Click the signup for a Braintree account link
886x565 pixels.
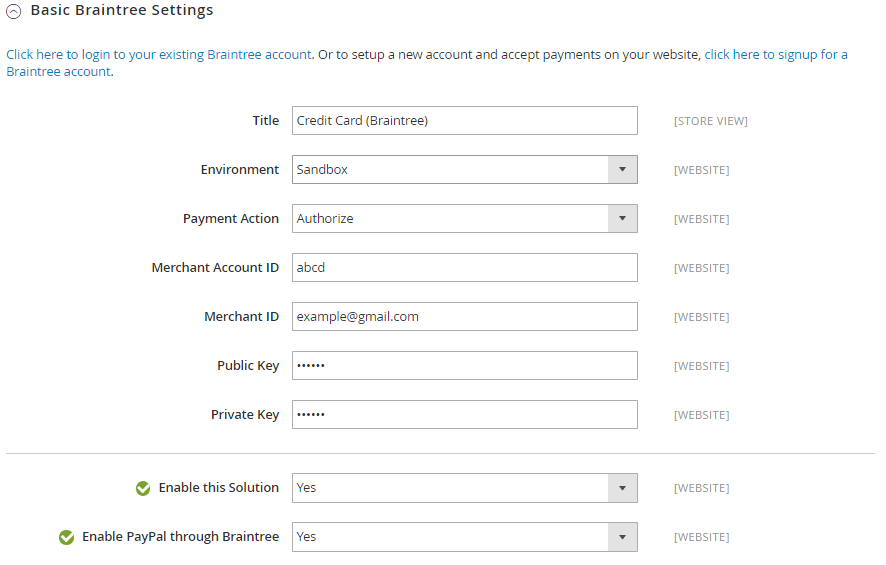pos(775,55)
